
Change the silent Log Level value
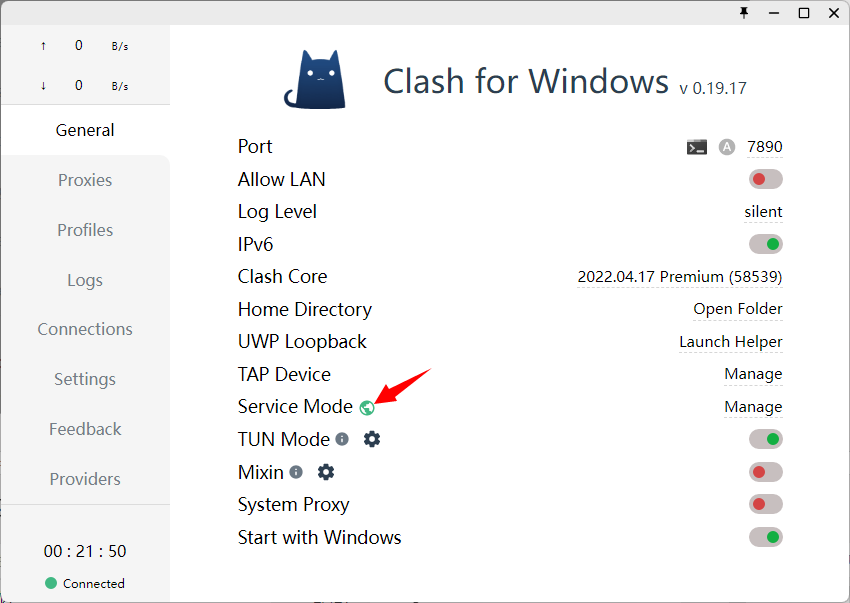pos(763,212)
